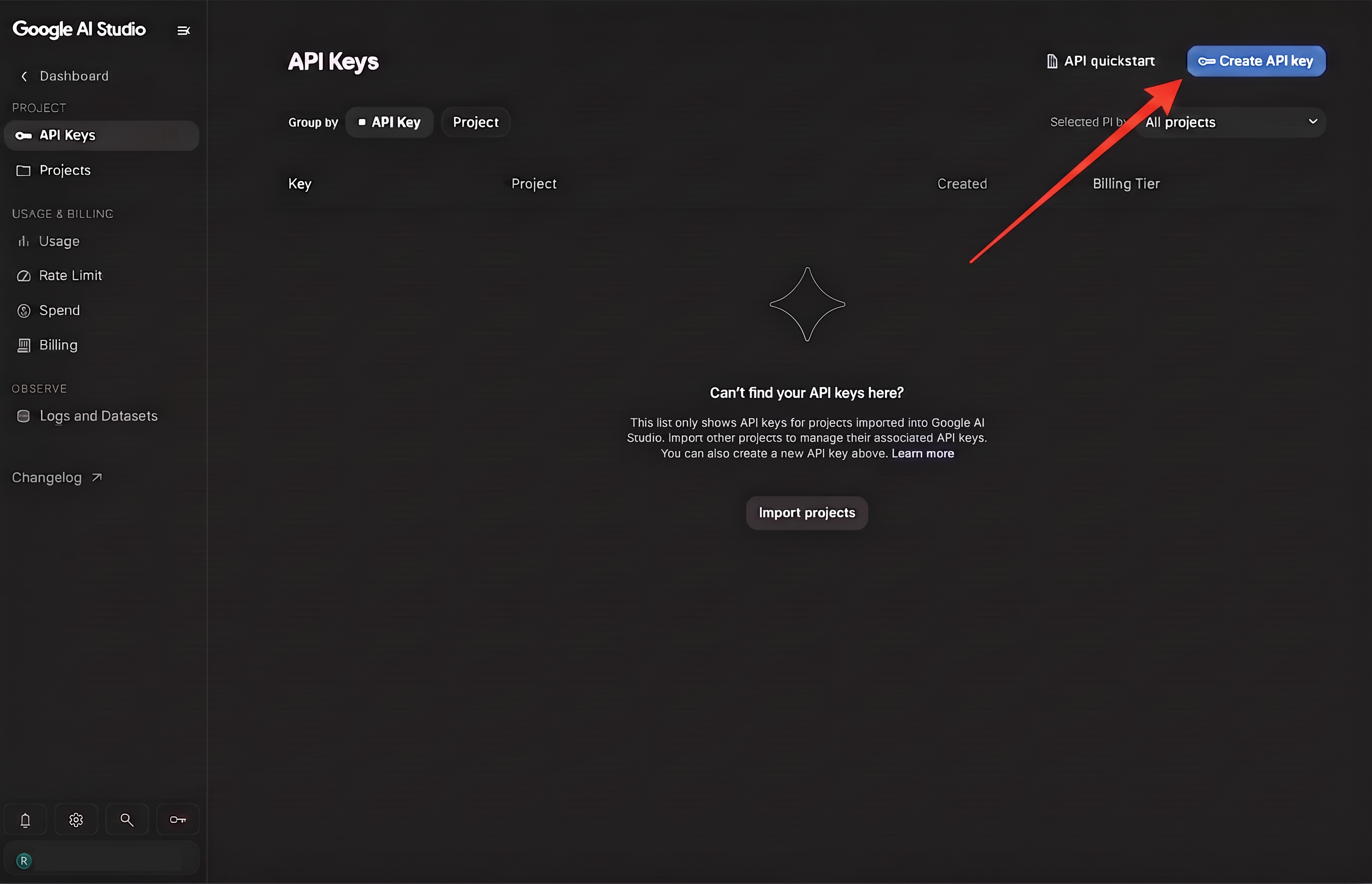Screen dimensions: 1372x884
Task: Click the Billing receipt icon
Action: (x=23, y=345)
